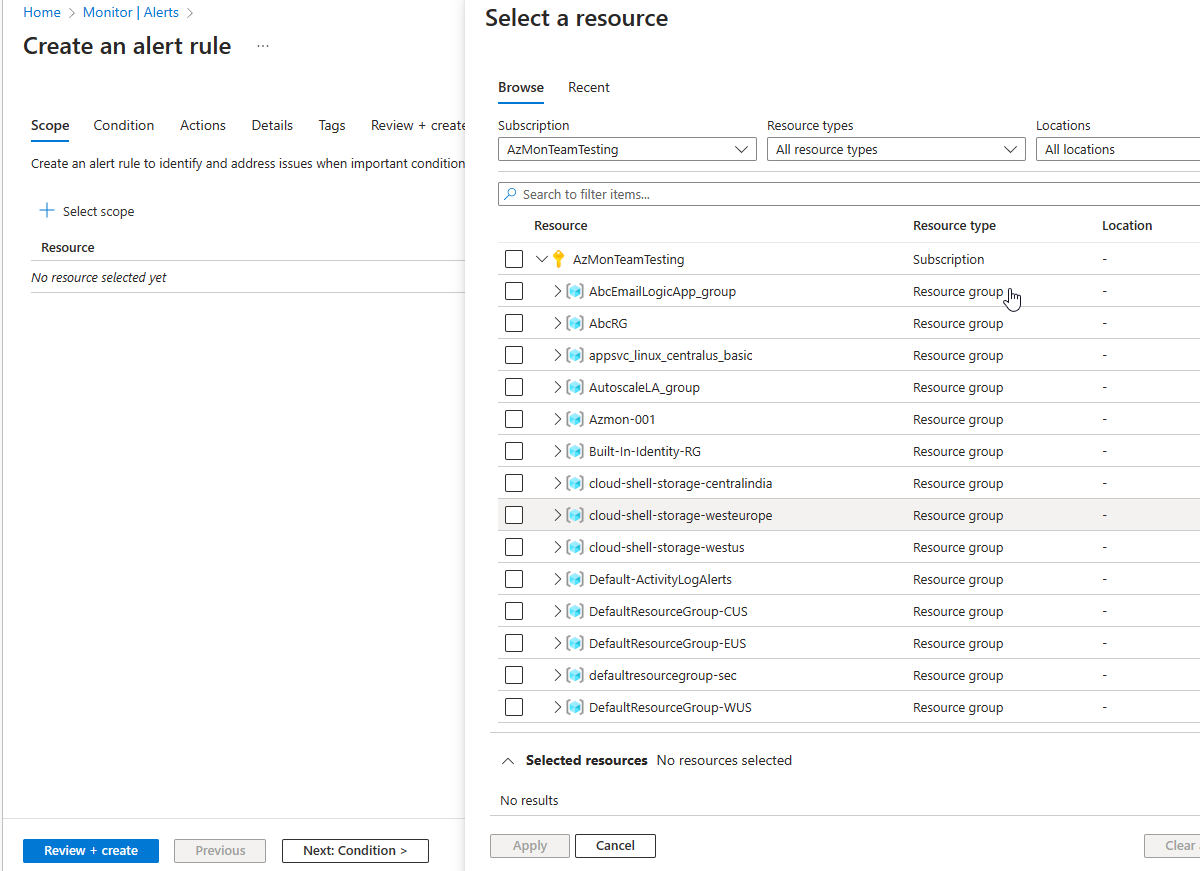Click the Select scope link
This screenshot has width=1200, height=871.
[x=98, y=211]
